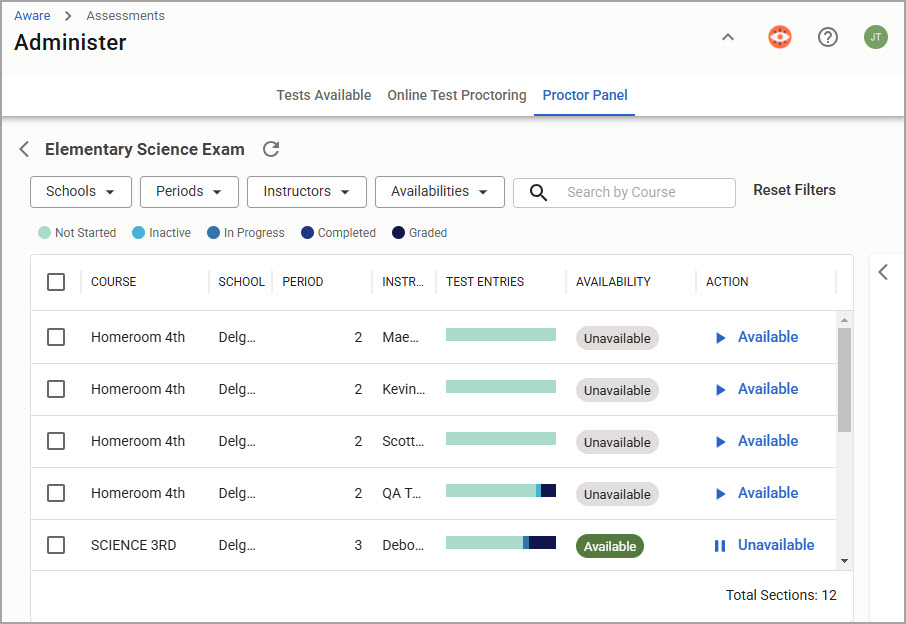The width and height of the screenshot is (906, 624).
Task: Check the SCIENCE 3RD row checkbox
Action: pos(56,545)
